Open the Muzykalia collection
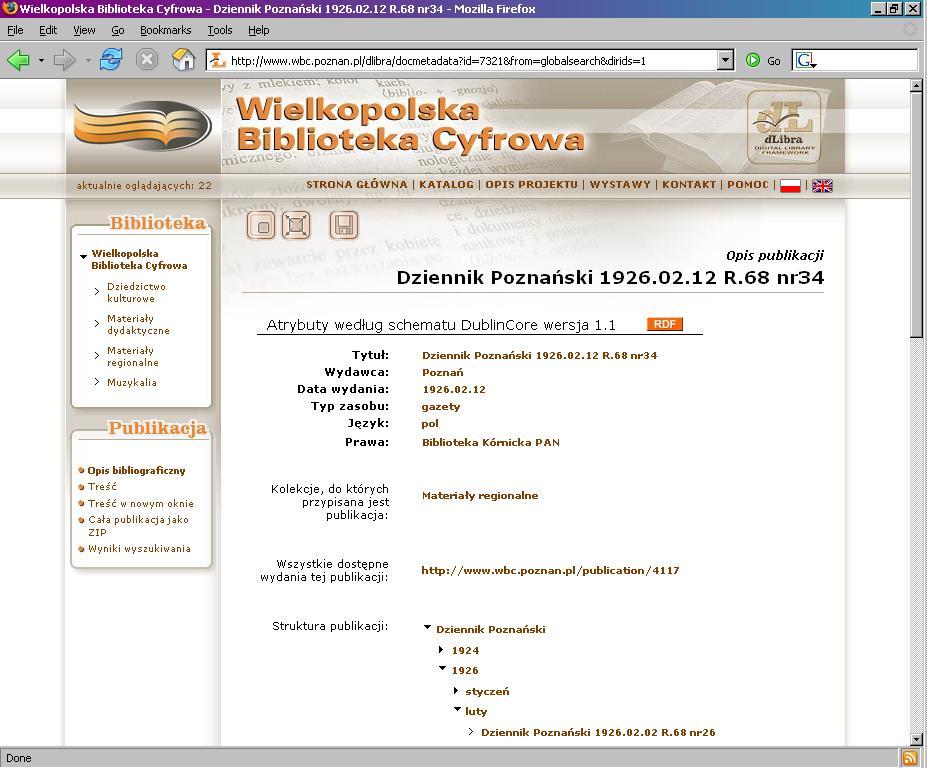The width and height of the screenshot is (927, 768). [132, 383]
